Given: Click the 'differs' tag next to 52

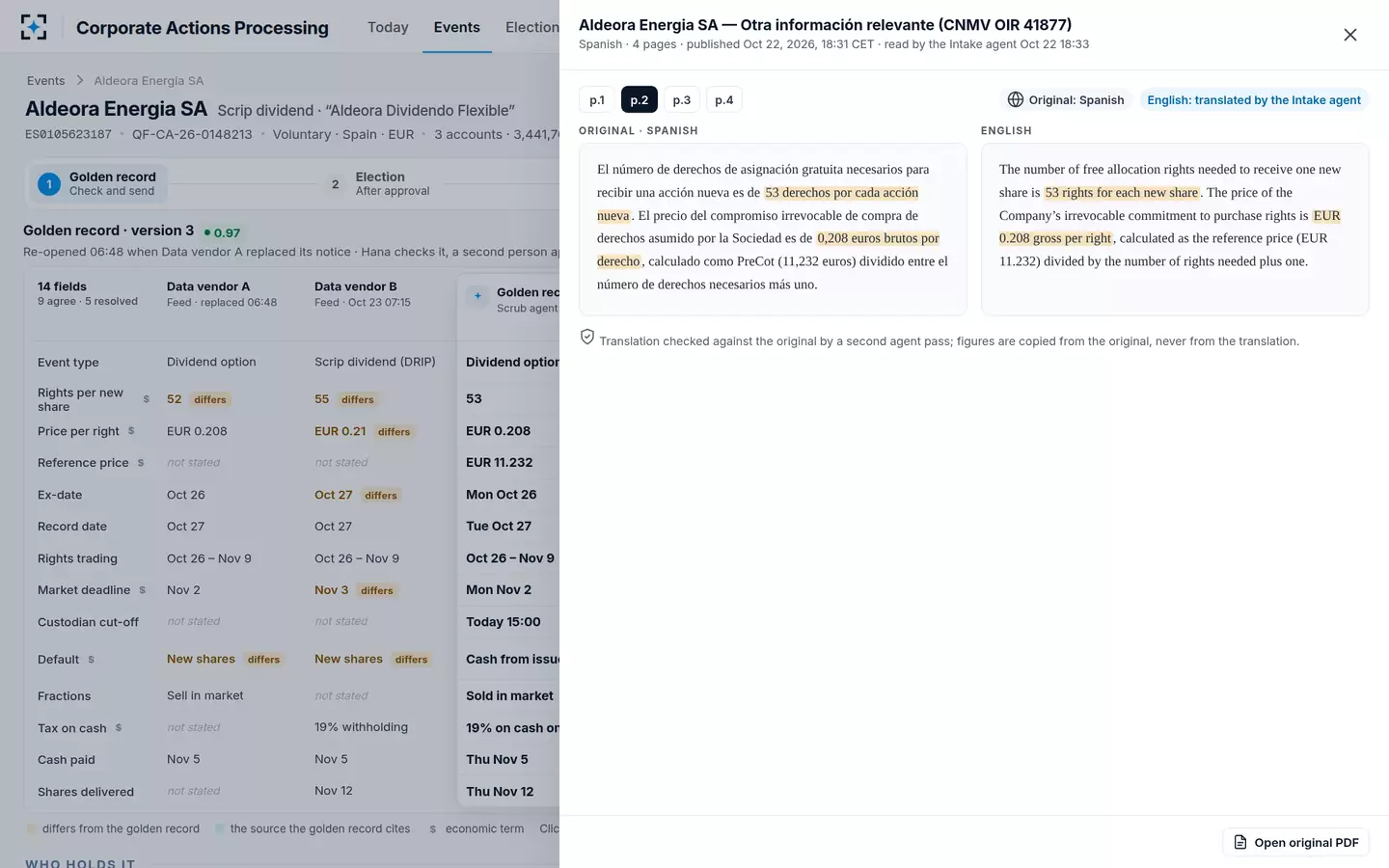Looking at the screenshot, I should (x=210, y=399).
